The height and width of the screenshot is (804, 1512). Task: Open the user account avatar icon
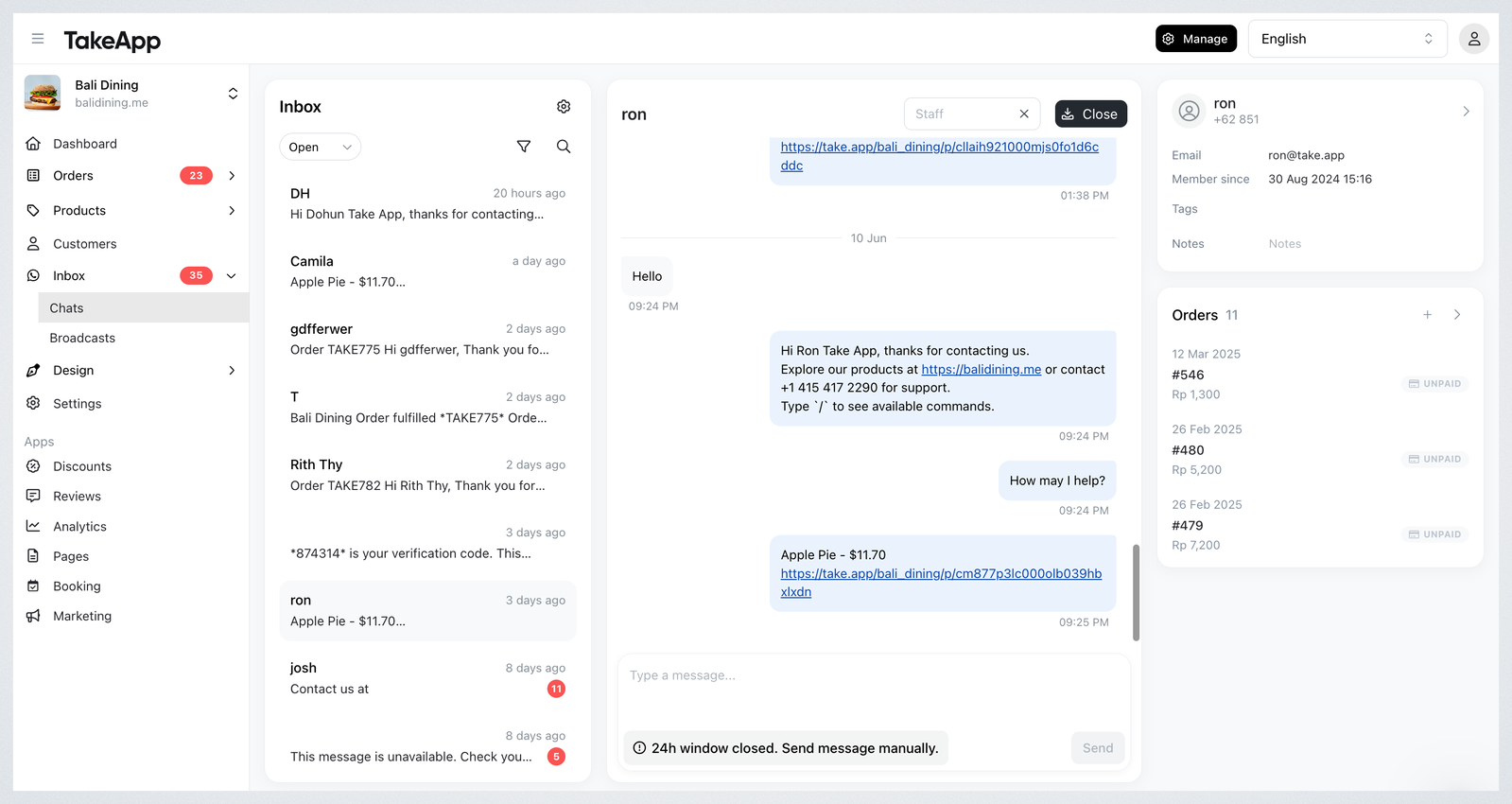click(x=1473, y=39)
